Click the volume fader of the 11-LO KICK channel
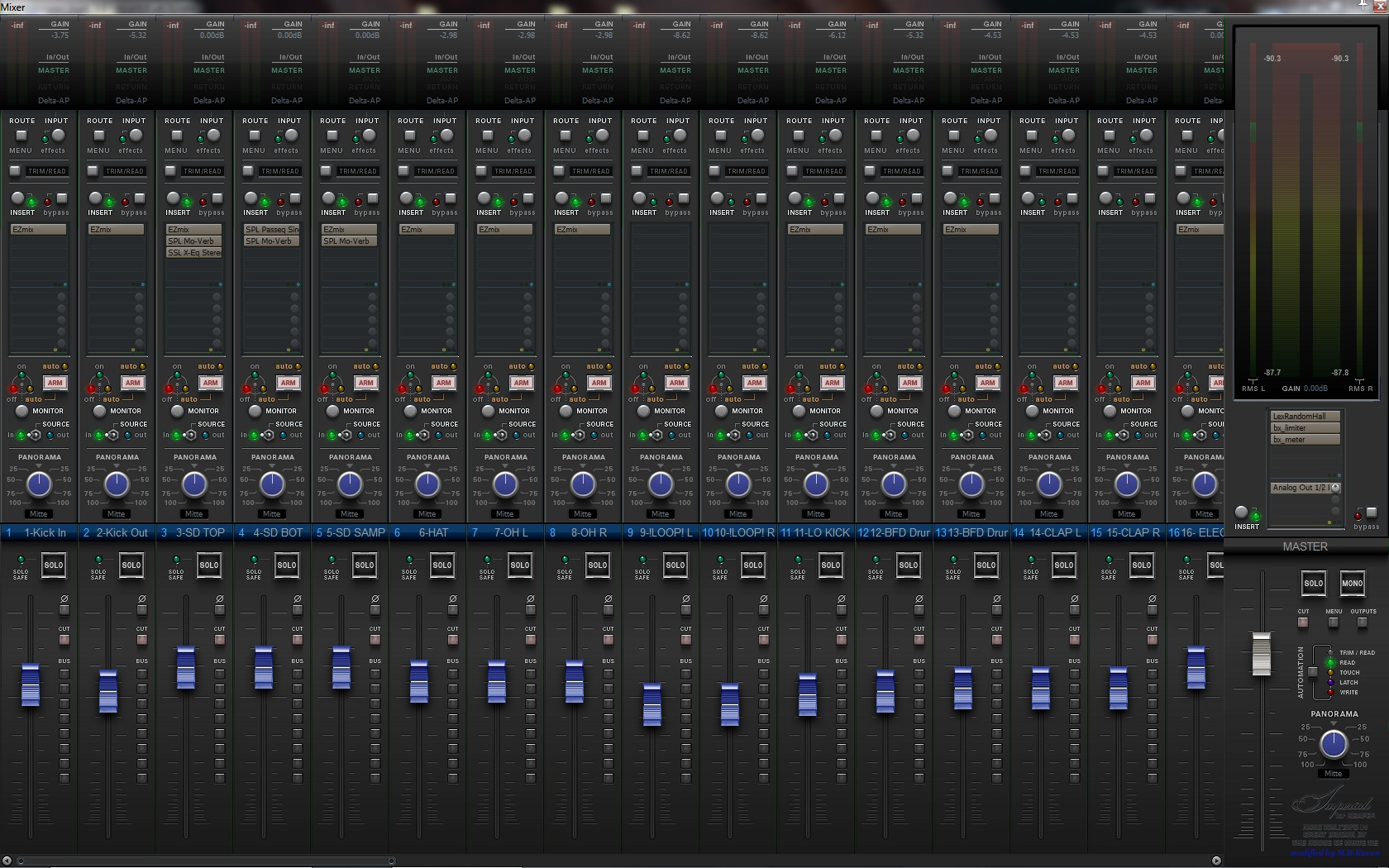Screen dimensions: 1389x868 coord(808,694)
